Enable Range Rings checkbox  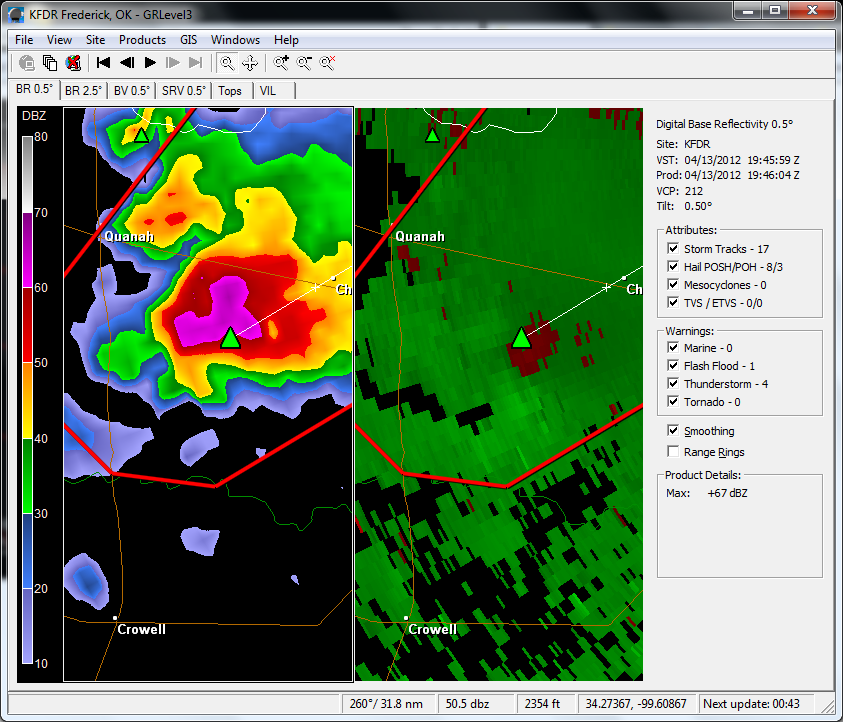point(673,452)
